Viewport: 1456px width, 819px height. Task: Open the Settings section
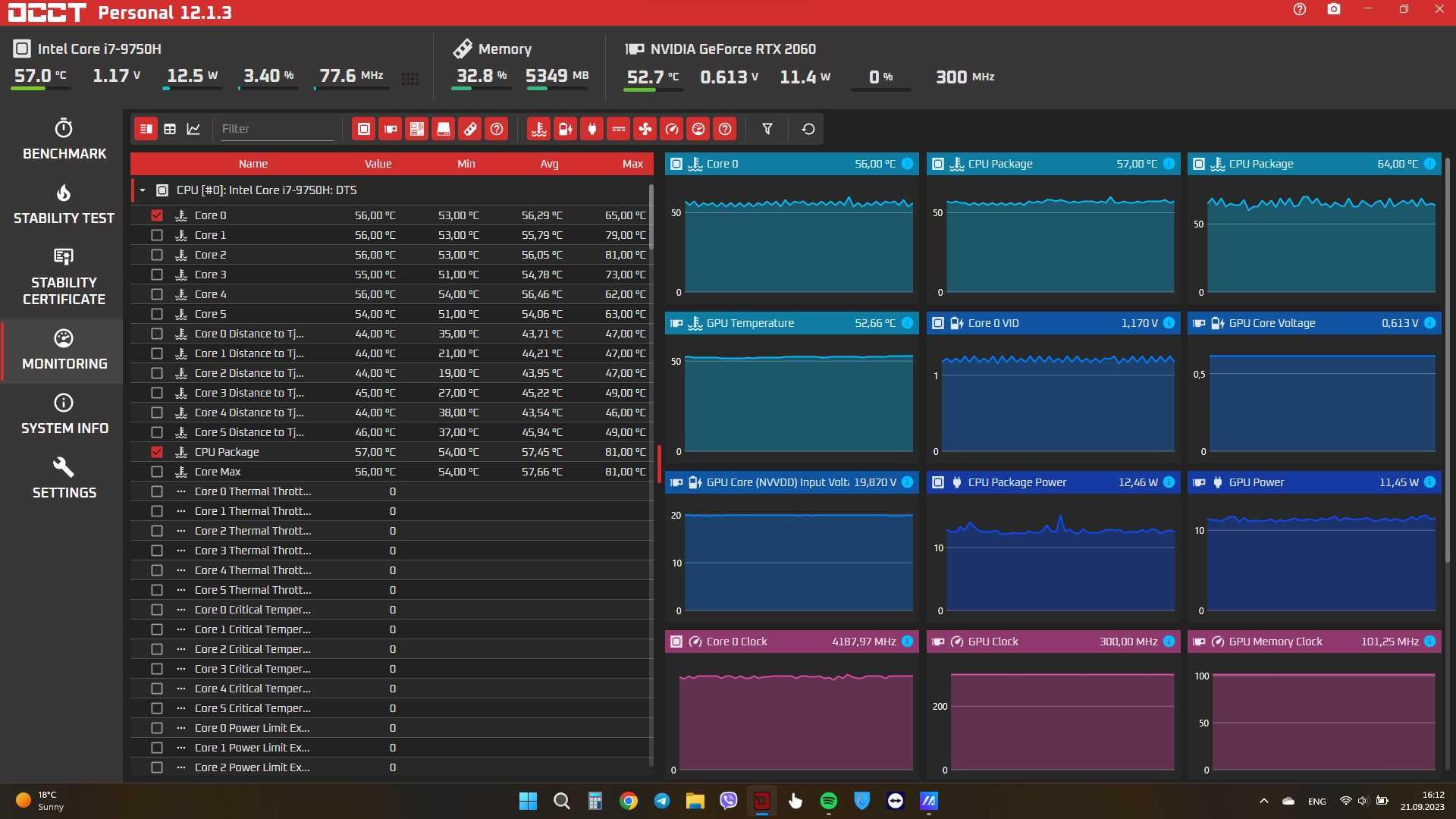64,479
